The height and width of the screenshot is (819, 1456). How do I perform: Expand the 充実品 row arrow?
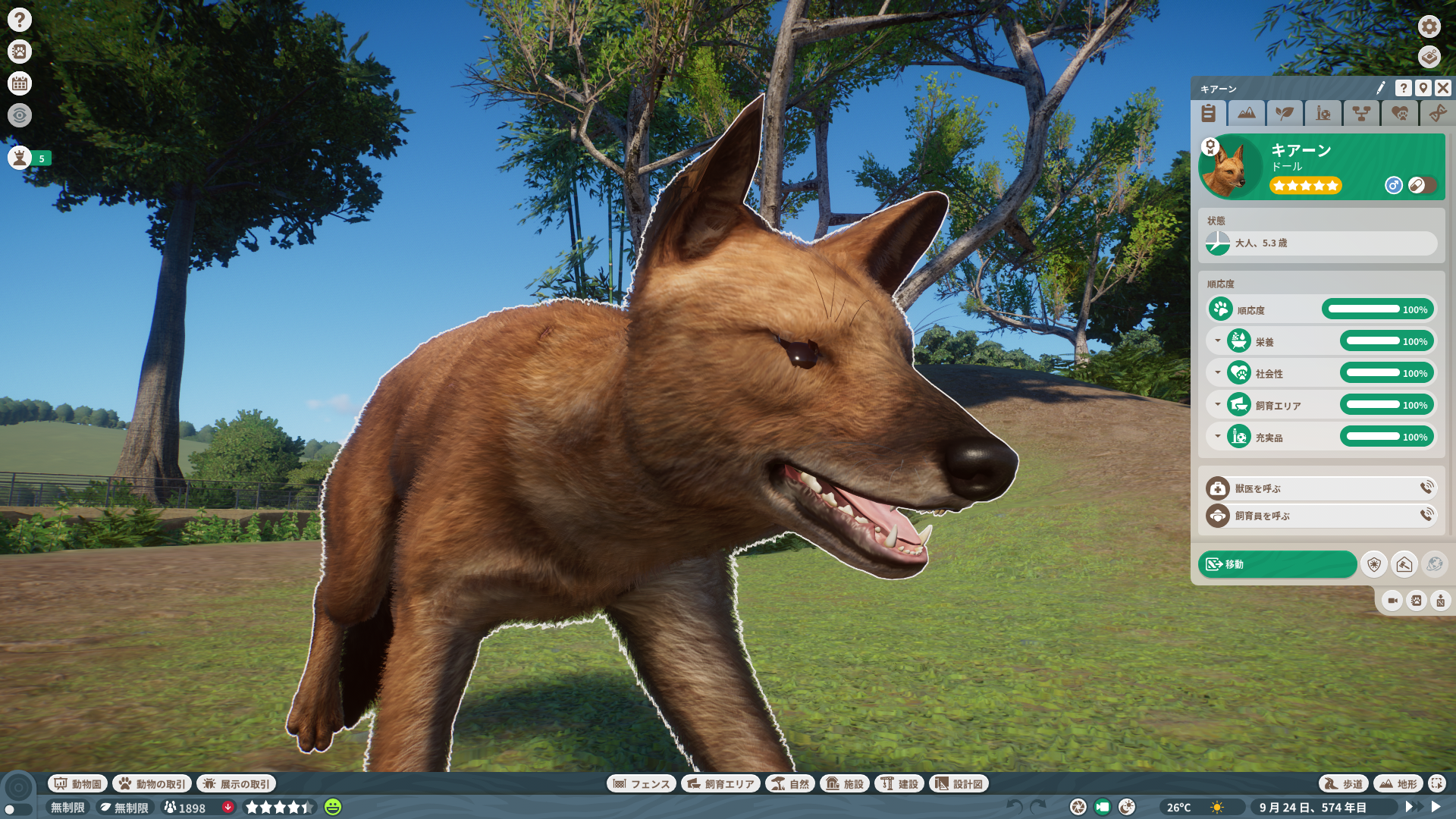(x=1218, y=436)
